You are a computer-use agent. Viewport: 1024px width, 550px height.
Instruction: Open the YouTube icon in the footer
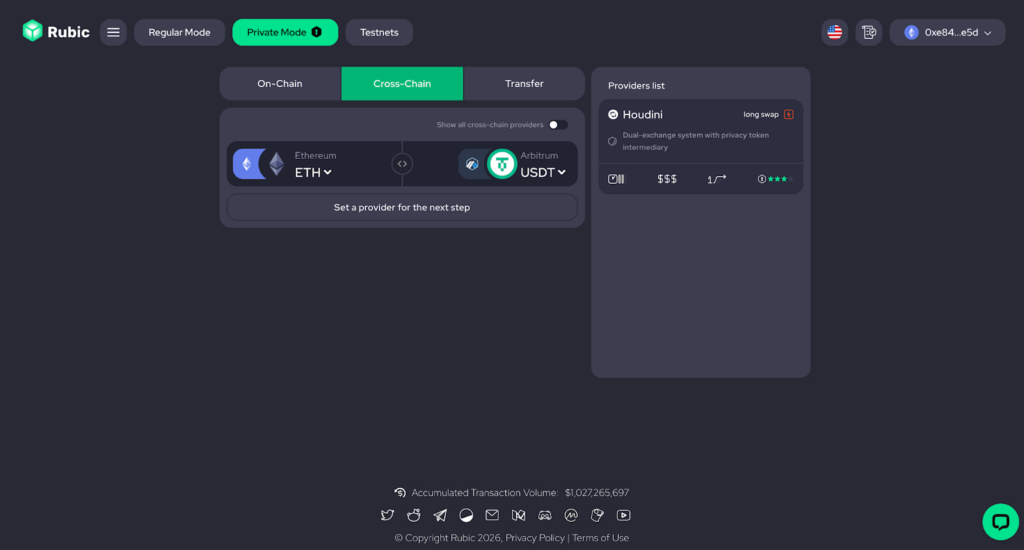pos(624,515)
